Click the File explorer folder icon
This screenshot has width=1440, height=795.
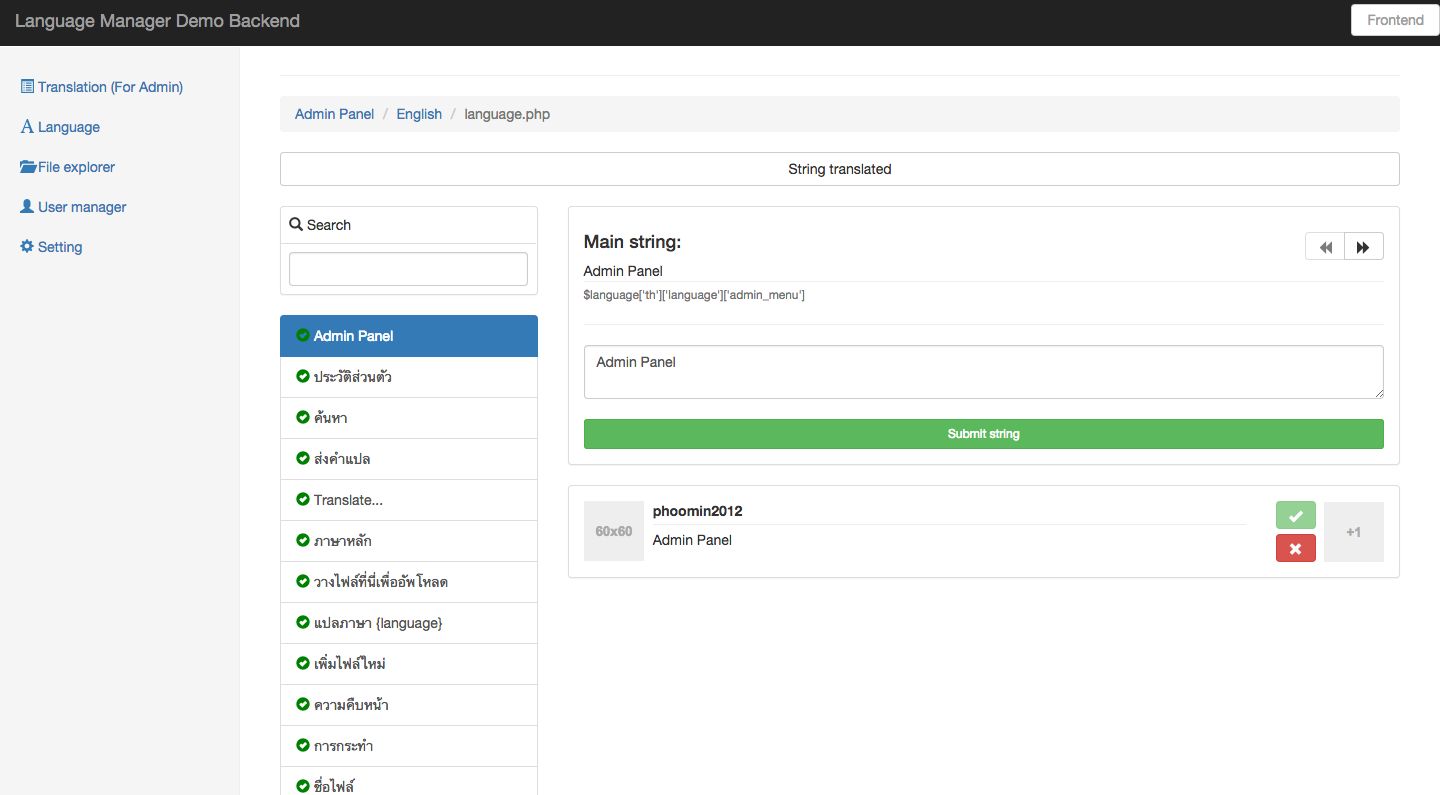(28, 167)
